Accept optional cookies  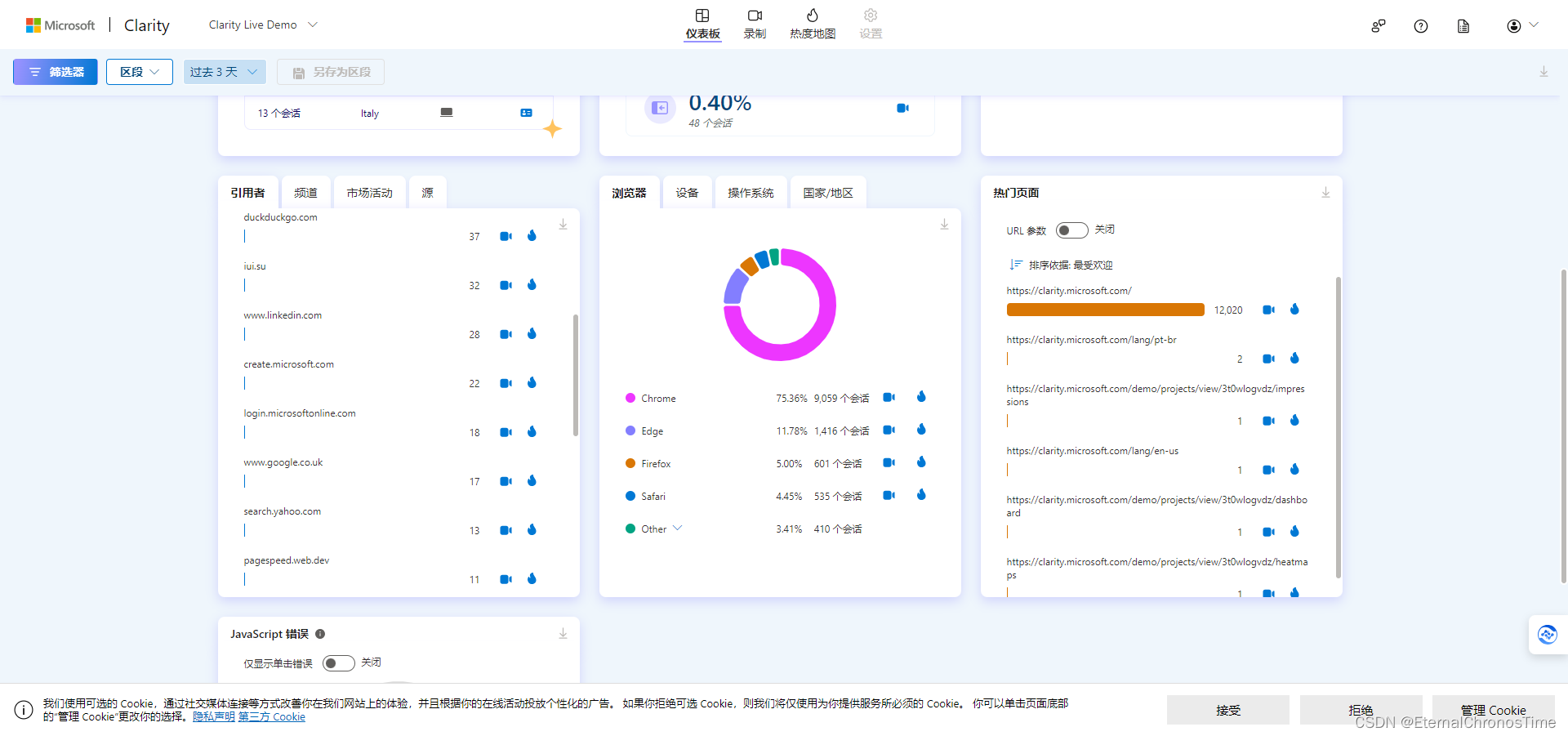1228,710
